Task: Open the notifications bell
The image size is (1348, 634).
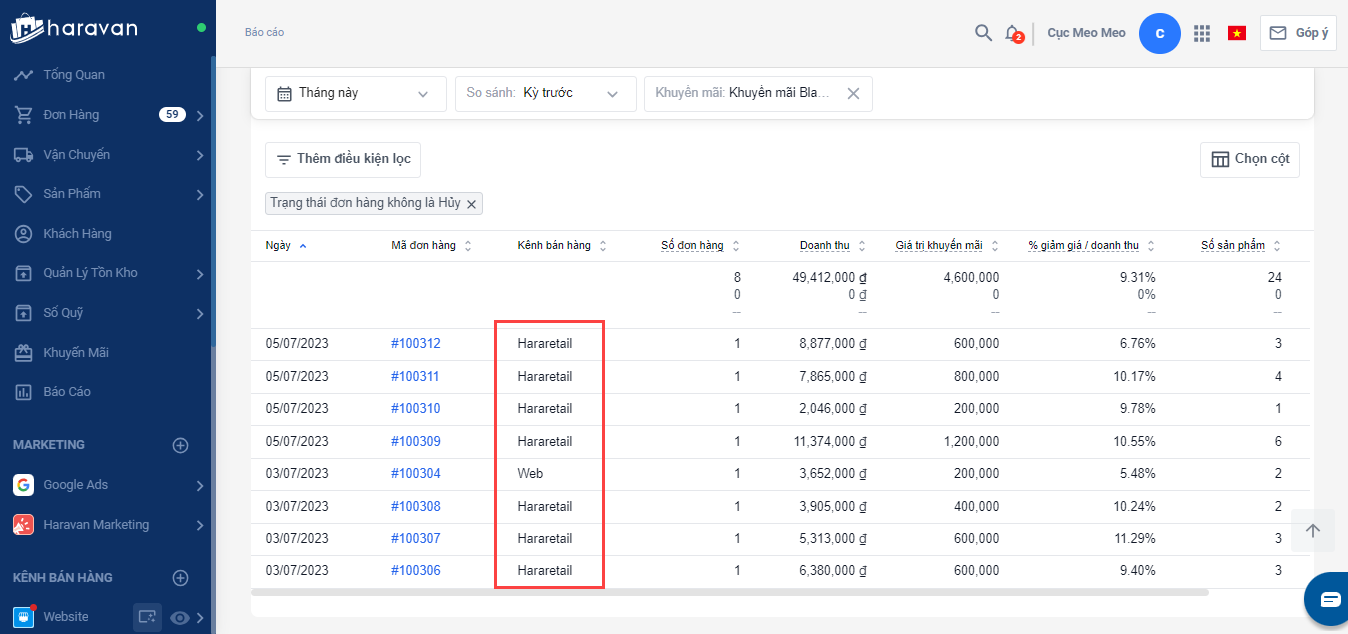Action: pyautogui.click(x=1013, y=33)
